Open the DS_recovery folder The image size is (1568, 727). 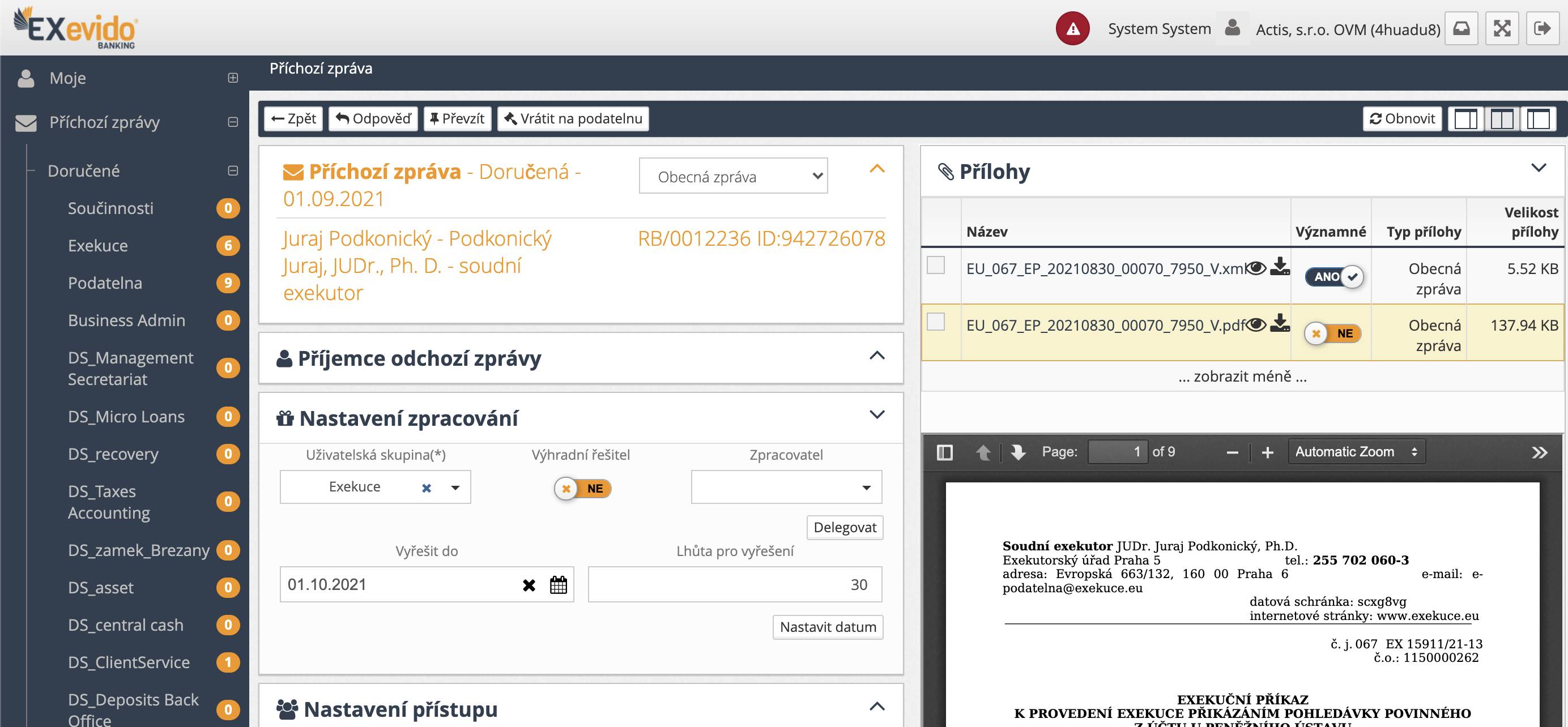click(113, 454)
